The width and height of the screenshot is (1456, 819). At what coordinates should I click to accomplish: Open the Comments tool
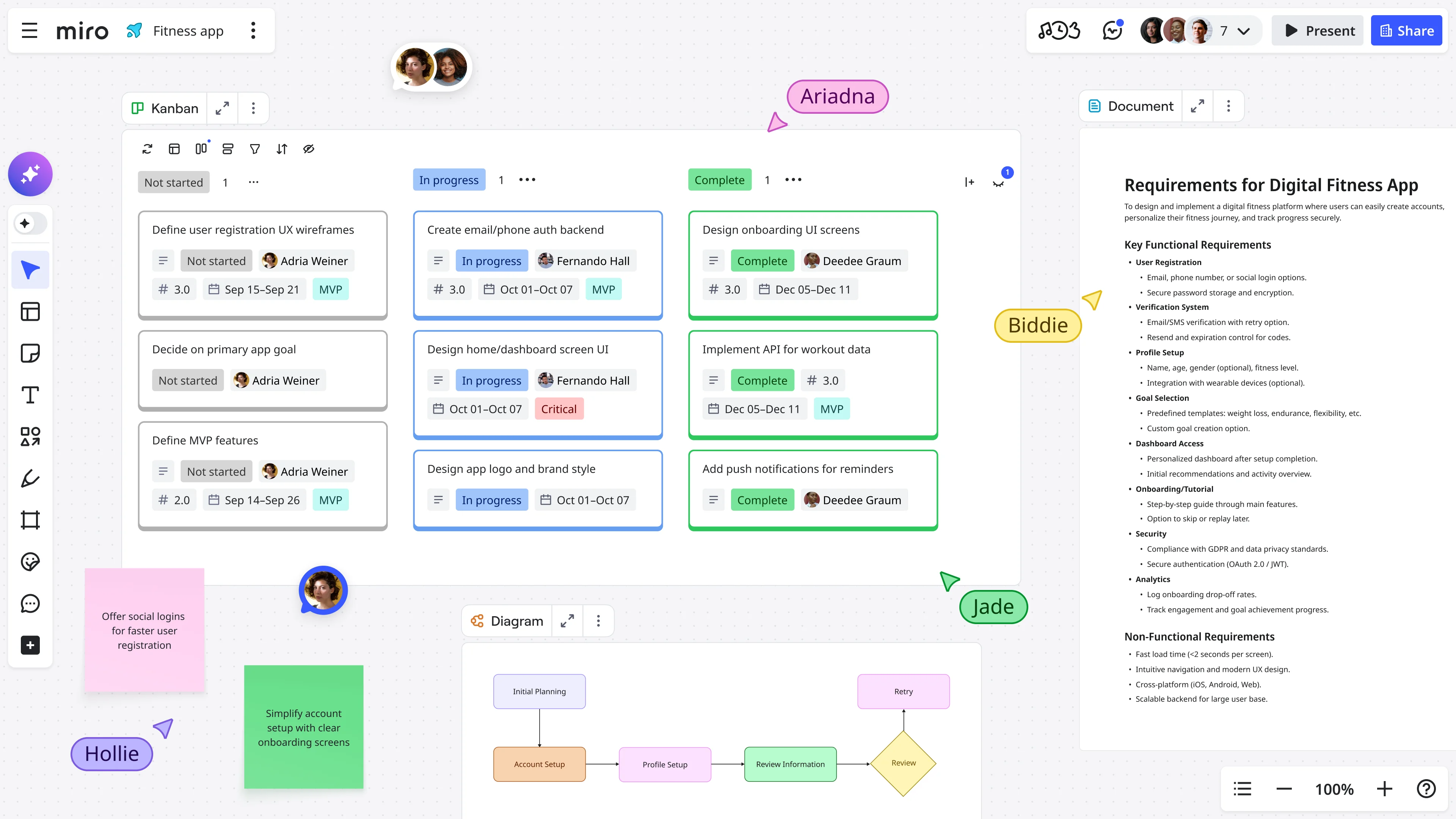click(x=30, y=603)
